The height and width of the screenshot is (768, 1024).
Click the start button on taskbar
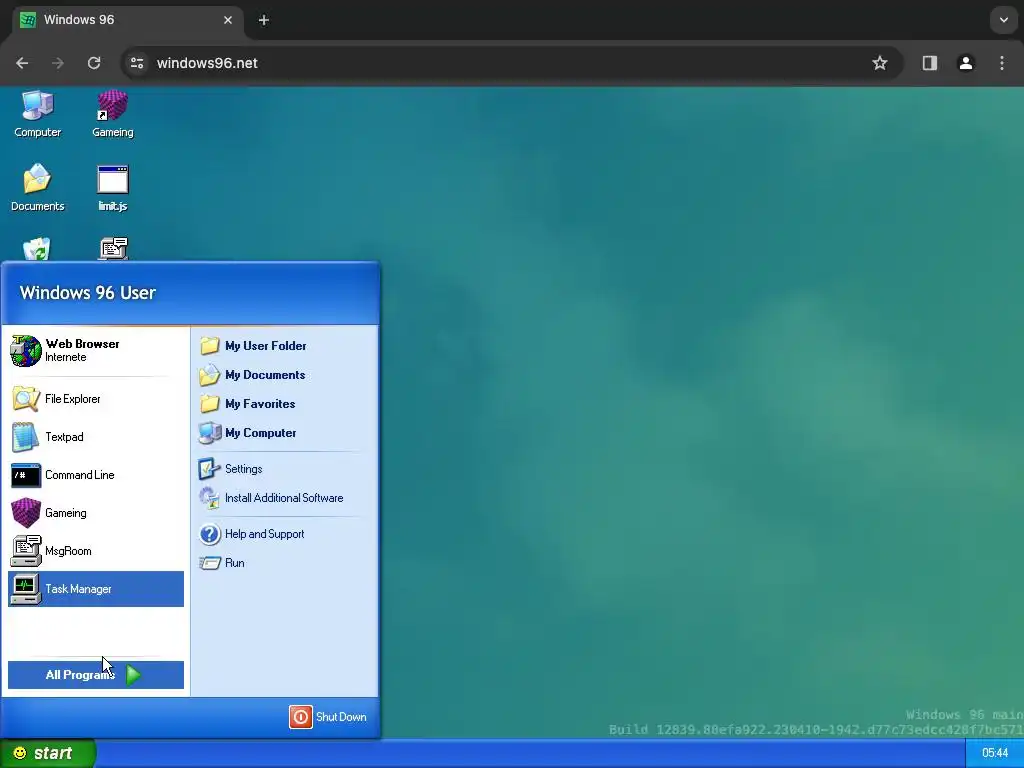coord(48,753)
